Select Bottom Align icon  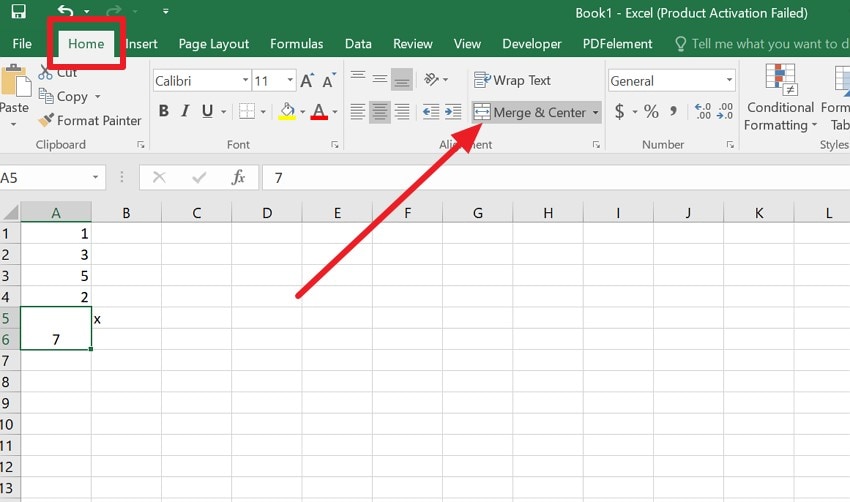pos(402,80)
